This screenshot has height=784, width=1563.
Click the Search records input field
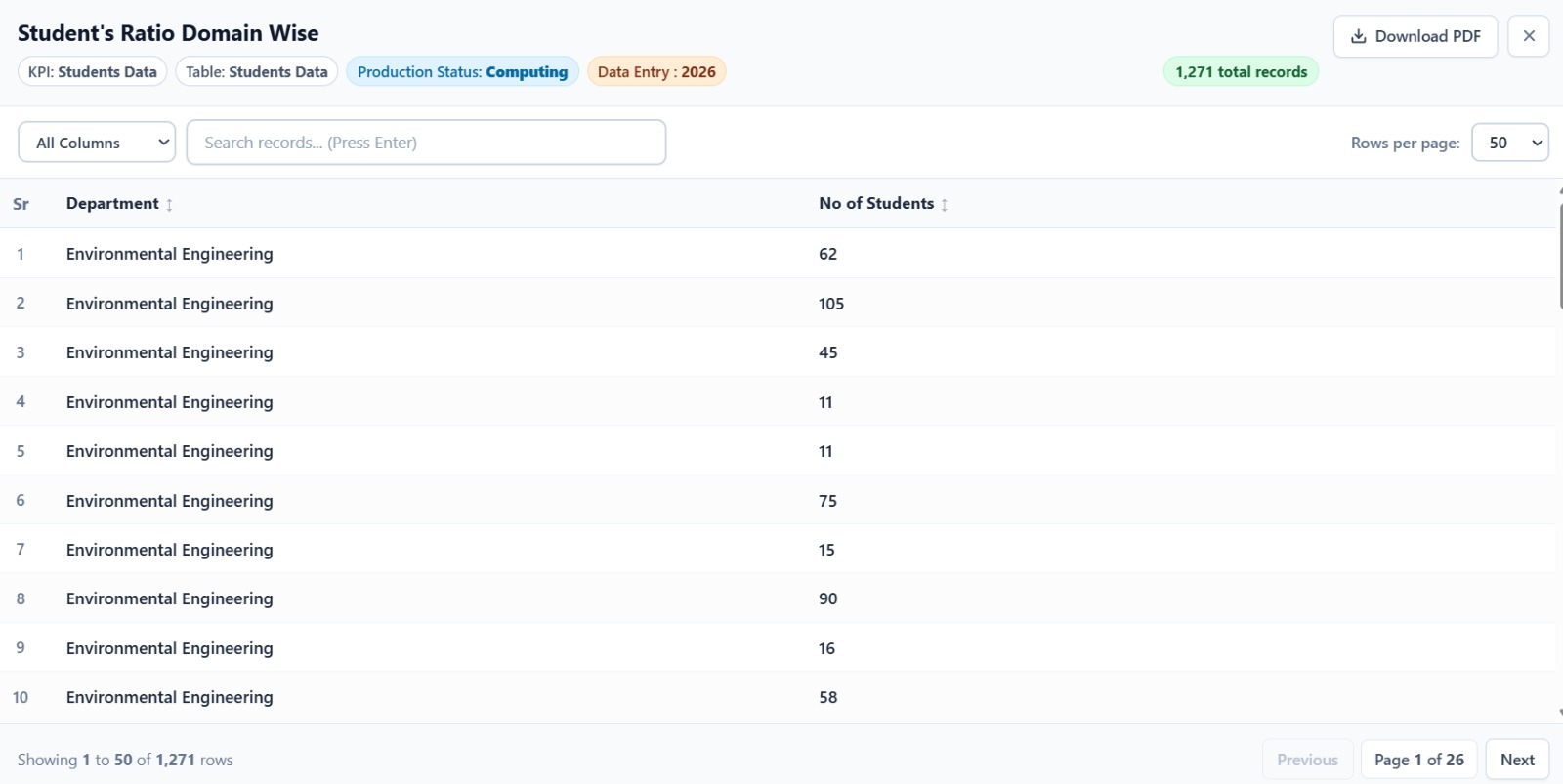pos(426,143)
